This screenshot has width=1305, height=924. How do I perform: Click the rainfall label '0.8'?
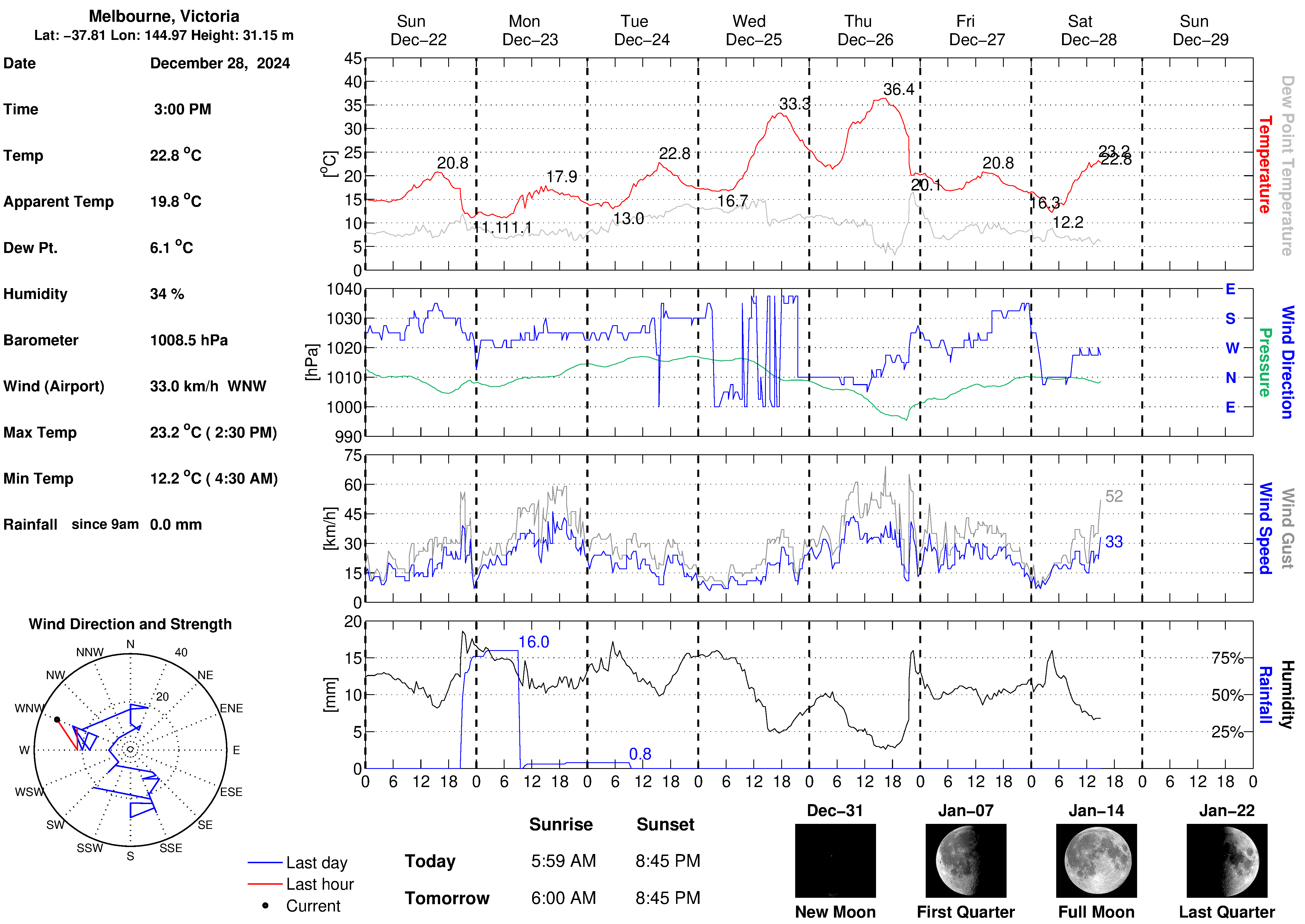click(640, 754)
